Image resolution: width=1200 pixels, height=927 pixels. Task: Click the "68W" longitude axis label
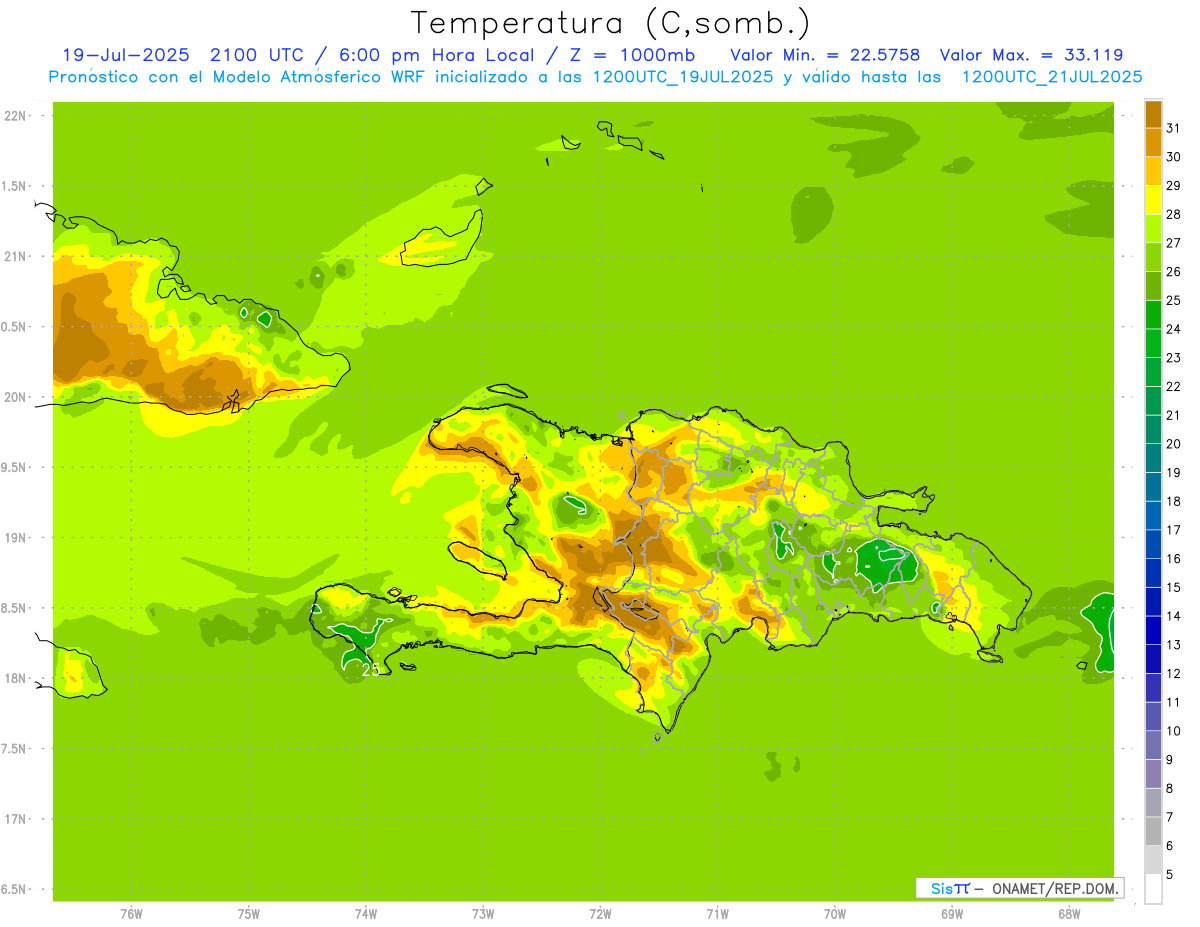point(1069,913)
